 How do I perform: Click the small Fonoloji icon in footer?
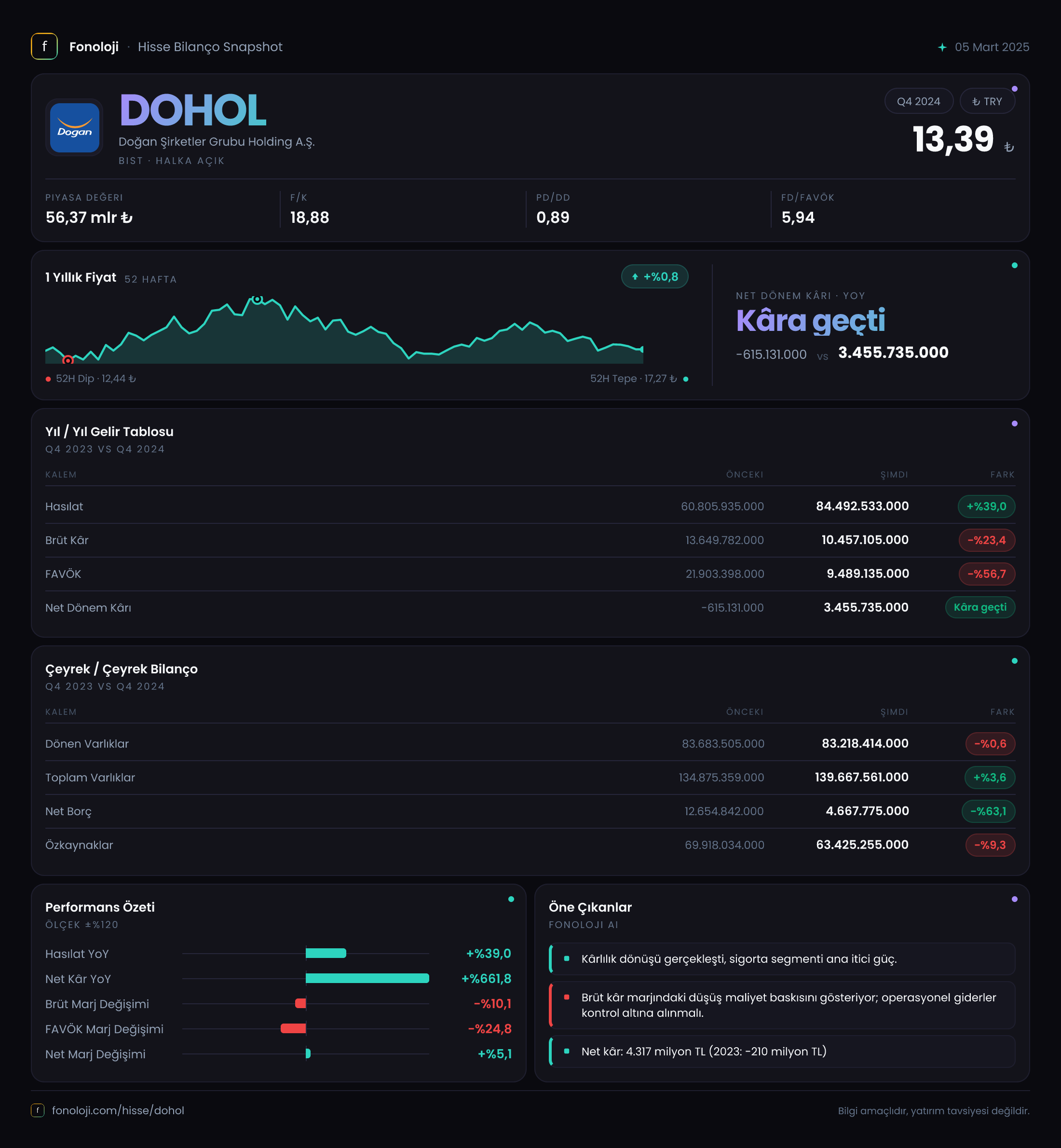coord(38,1110)
